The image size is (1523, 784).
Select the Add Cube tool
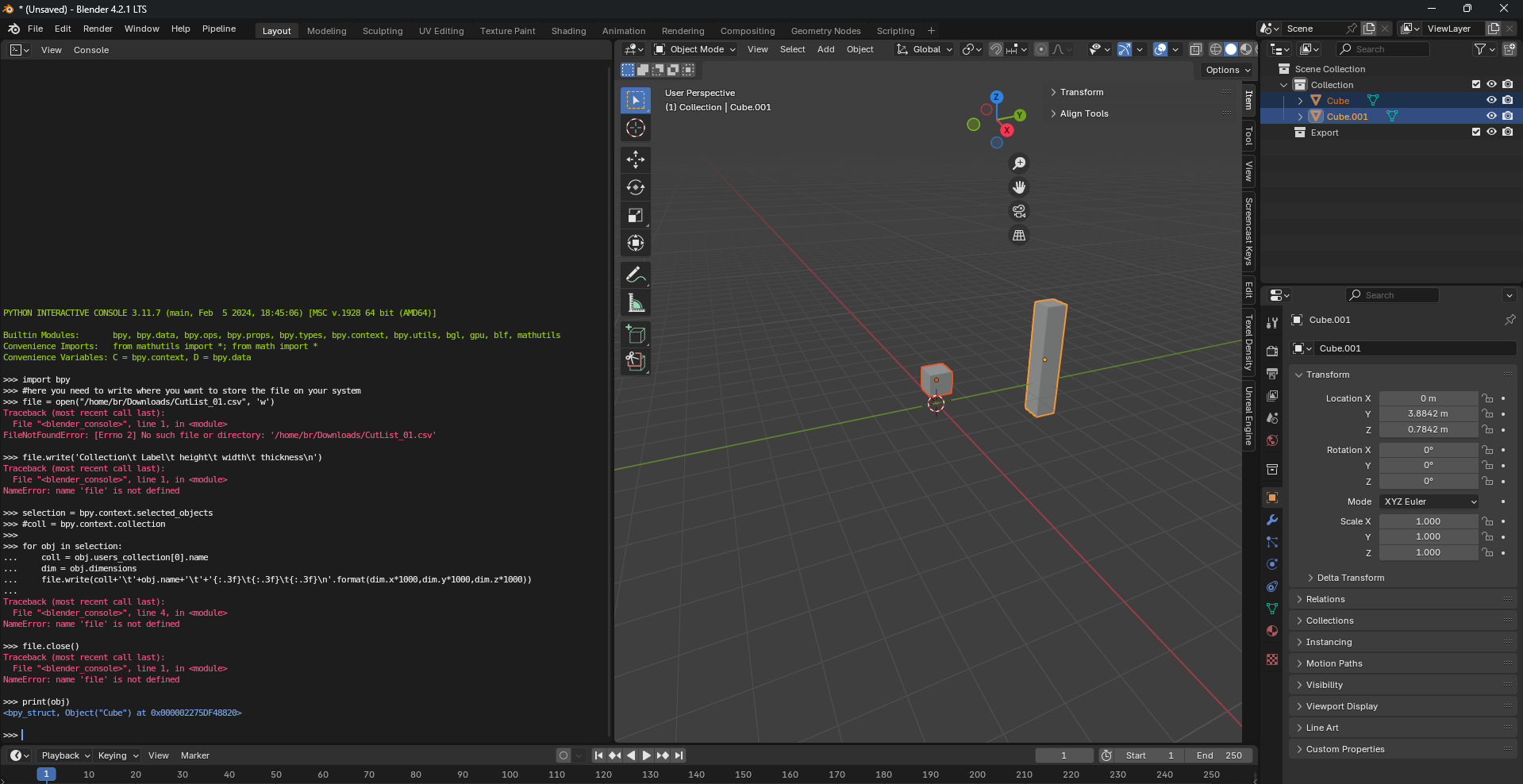[636, 334]
